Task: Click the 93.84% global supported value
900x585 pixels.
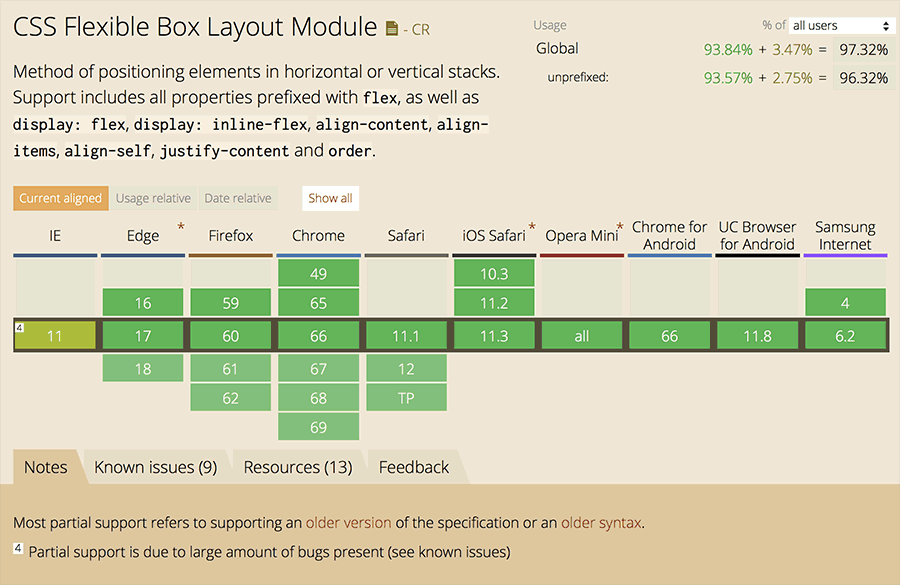Action: click(728, 50)
